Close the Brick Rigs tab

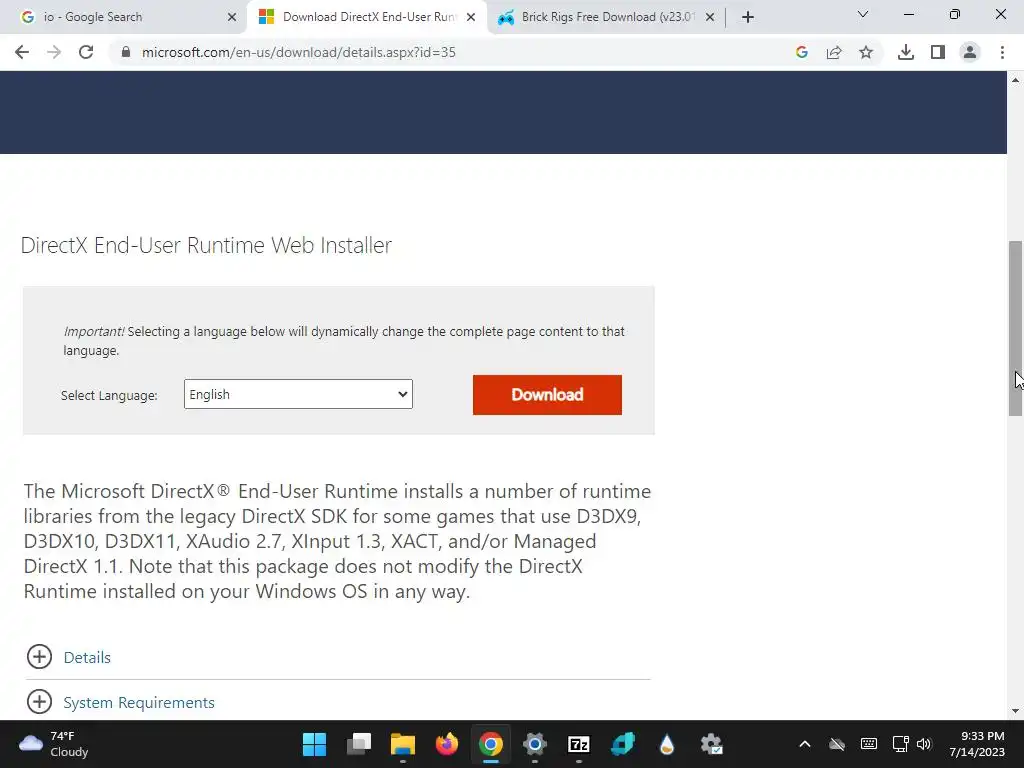pos(710,17)
